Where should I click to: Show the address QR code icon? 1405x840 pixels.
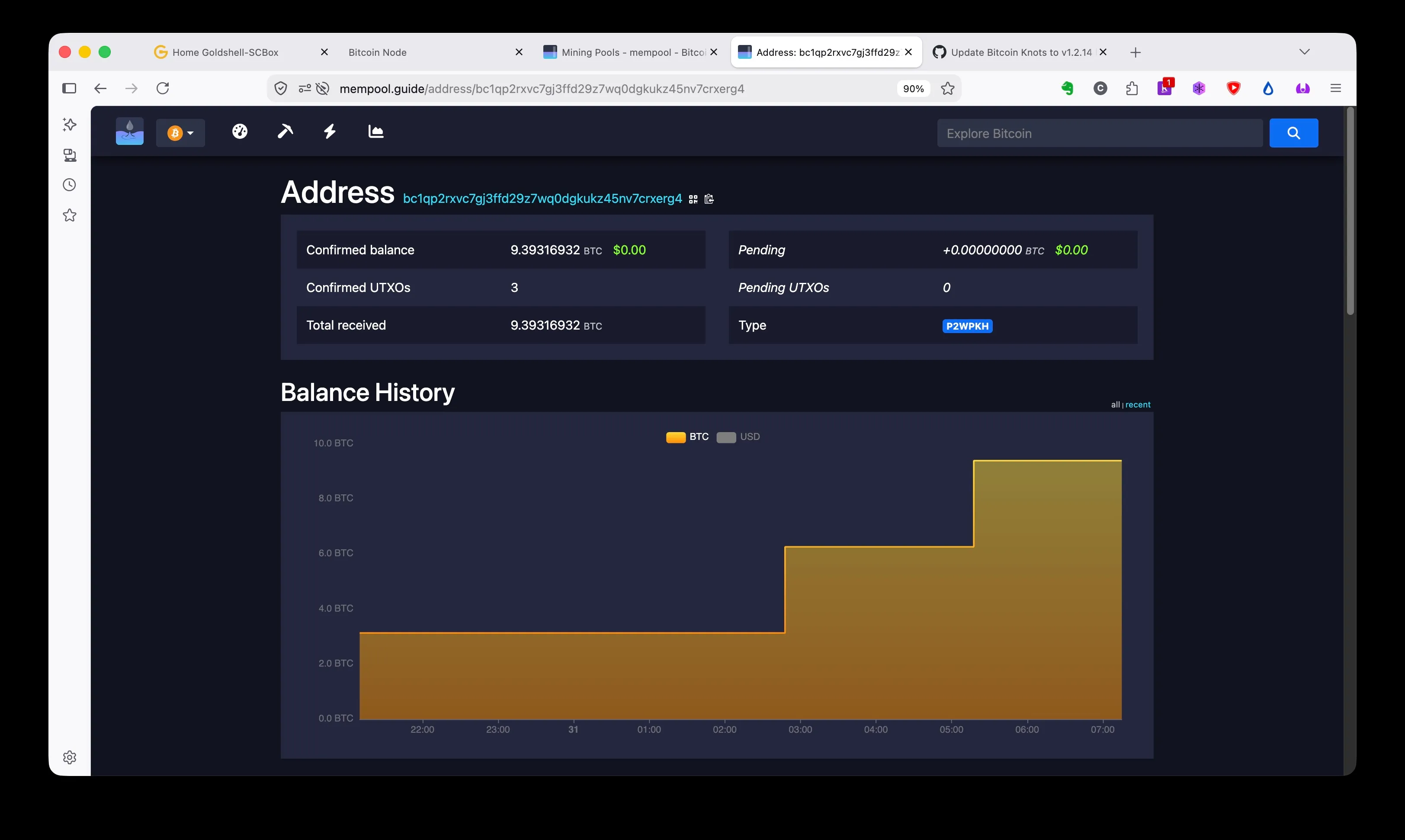click(x=693, y=199)
